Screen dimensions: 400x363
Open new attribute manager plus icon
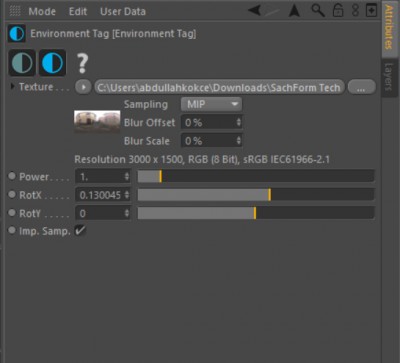(x=371, y=10)
